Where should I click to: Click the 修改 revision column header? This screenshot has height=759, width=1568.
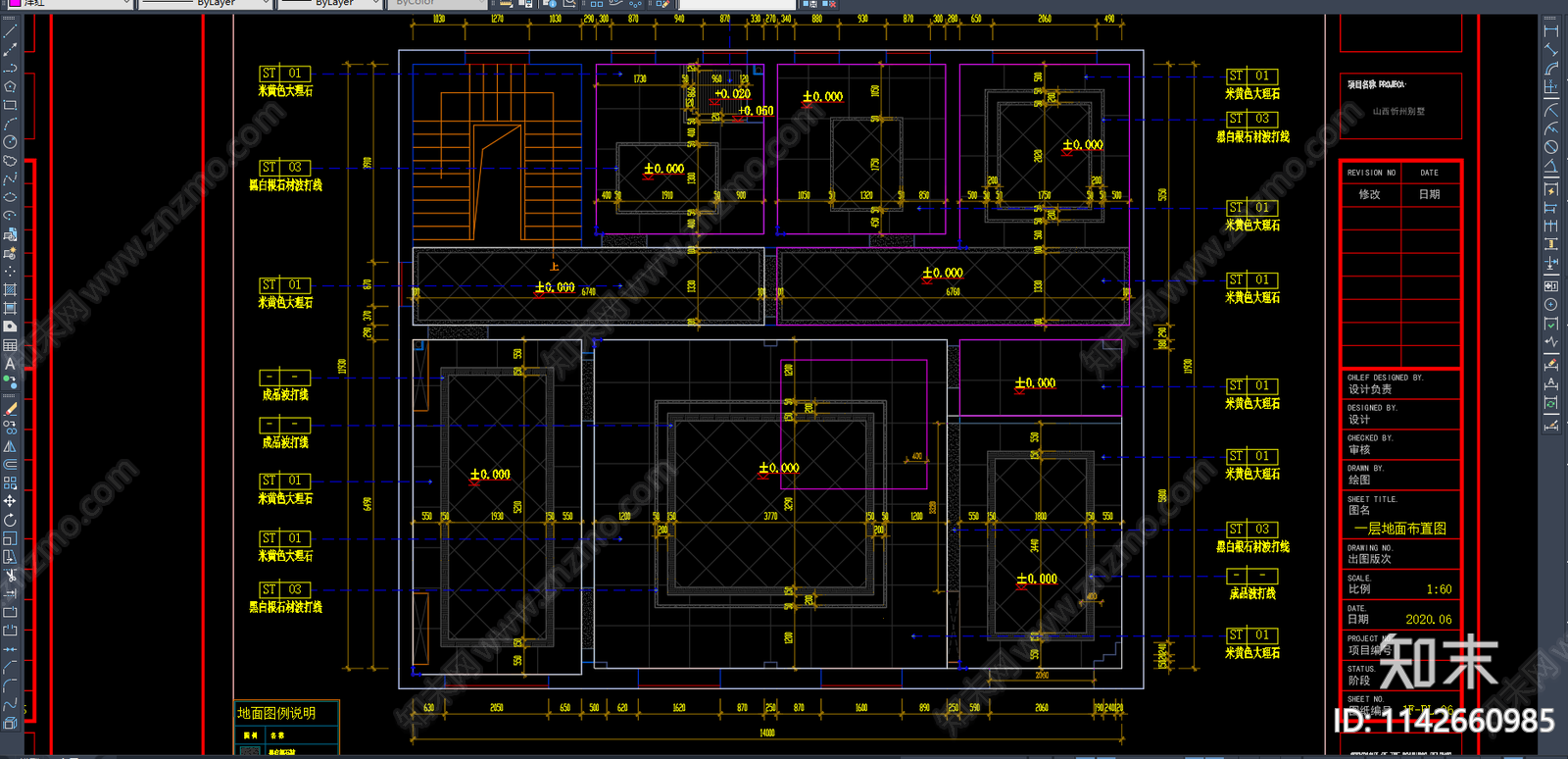[x=1369, y=194]
